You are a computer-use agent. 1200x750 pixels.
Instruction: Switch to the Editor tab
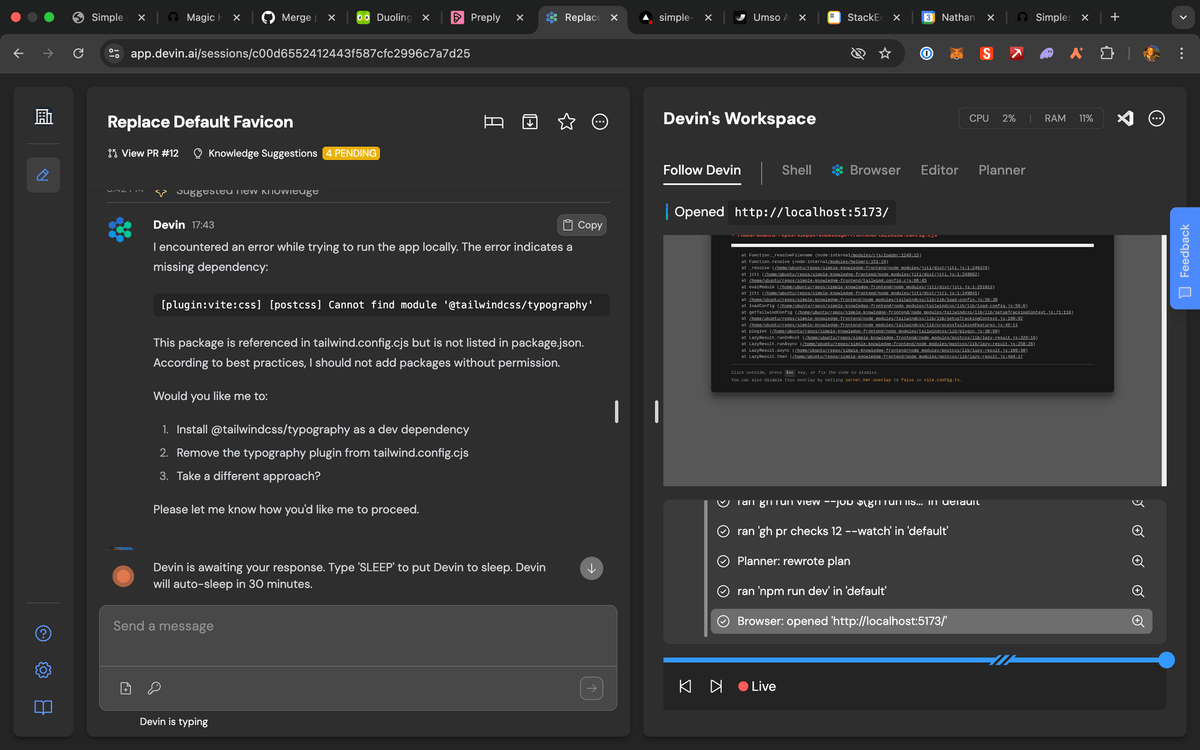939,170
